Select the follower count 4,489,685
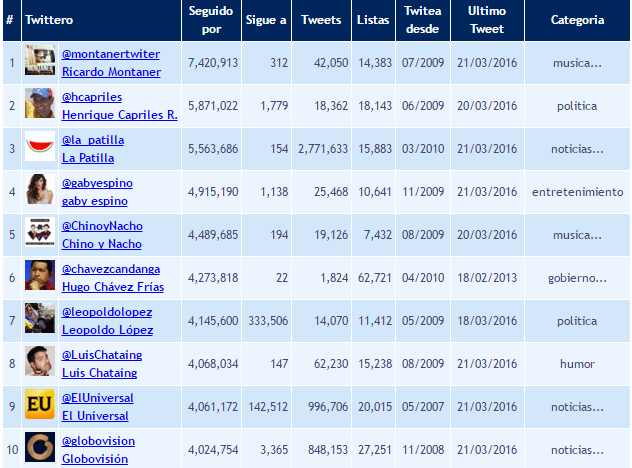Image resolution: width=632 pixels, height=468 pixels. click(213, 235)
